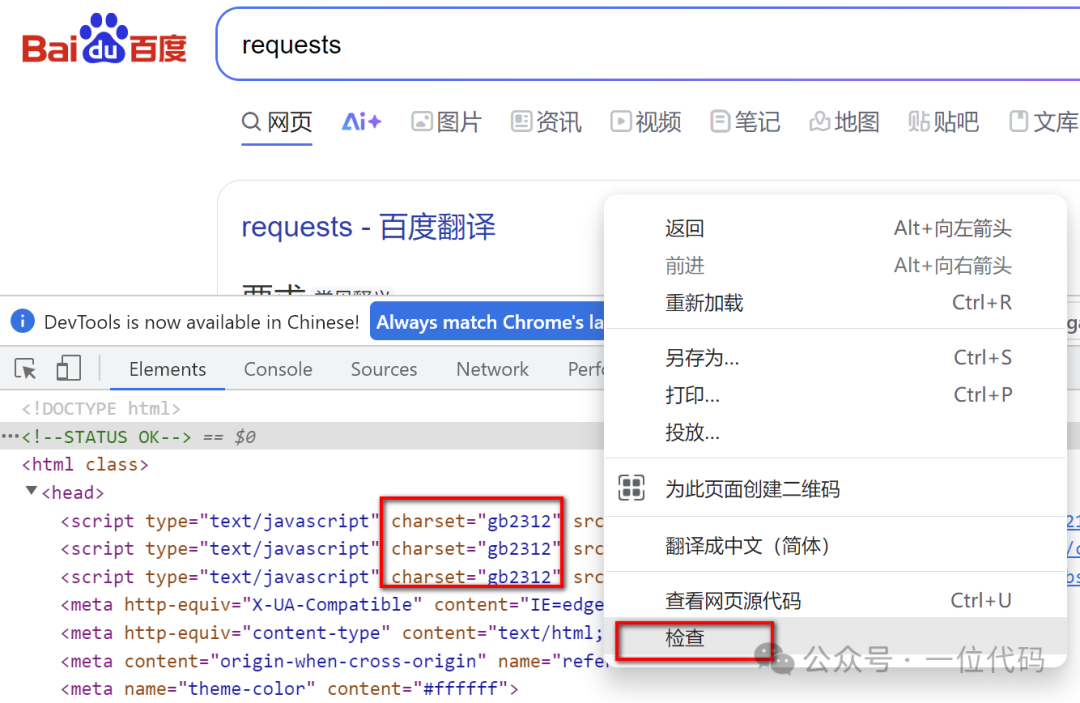Select the 网页 search tab
The width and height of the screenshot is (1080, 703).
277,122
